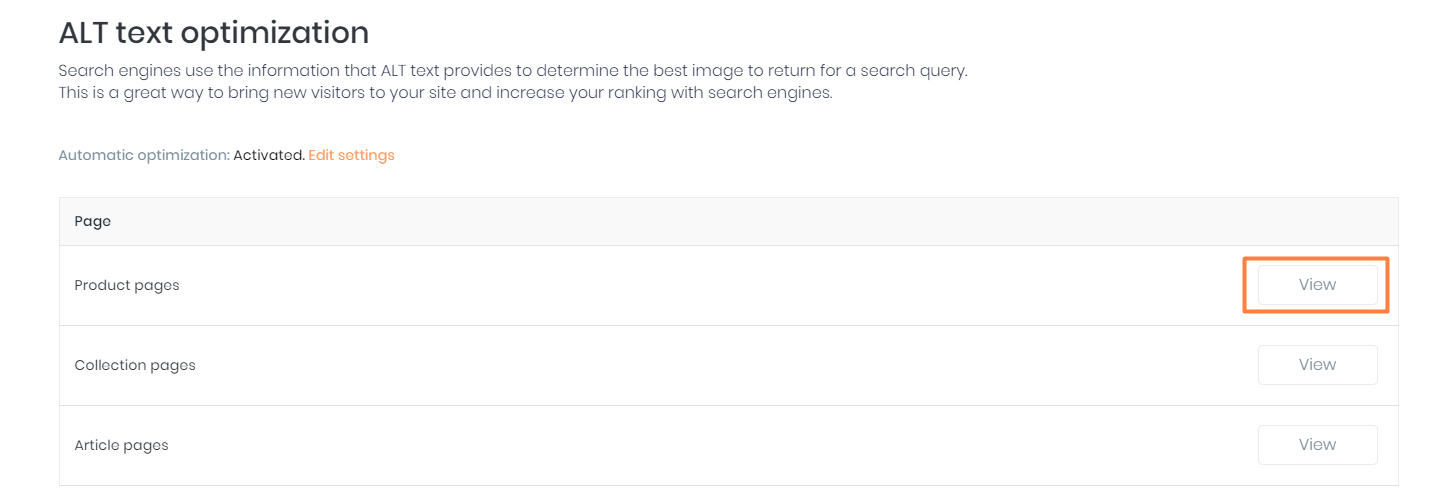Click the ALT text optimization heading
Screen dimensions: 1432x504
(x=213, y=33)
